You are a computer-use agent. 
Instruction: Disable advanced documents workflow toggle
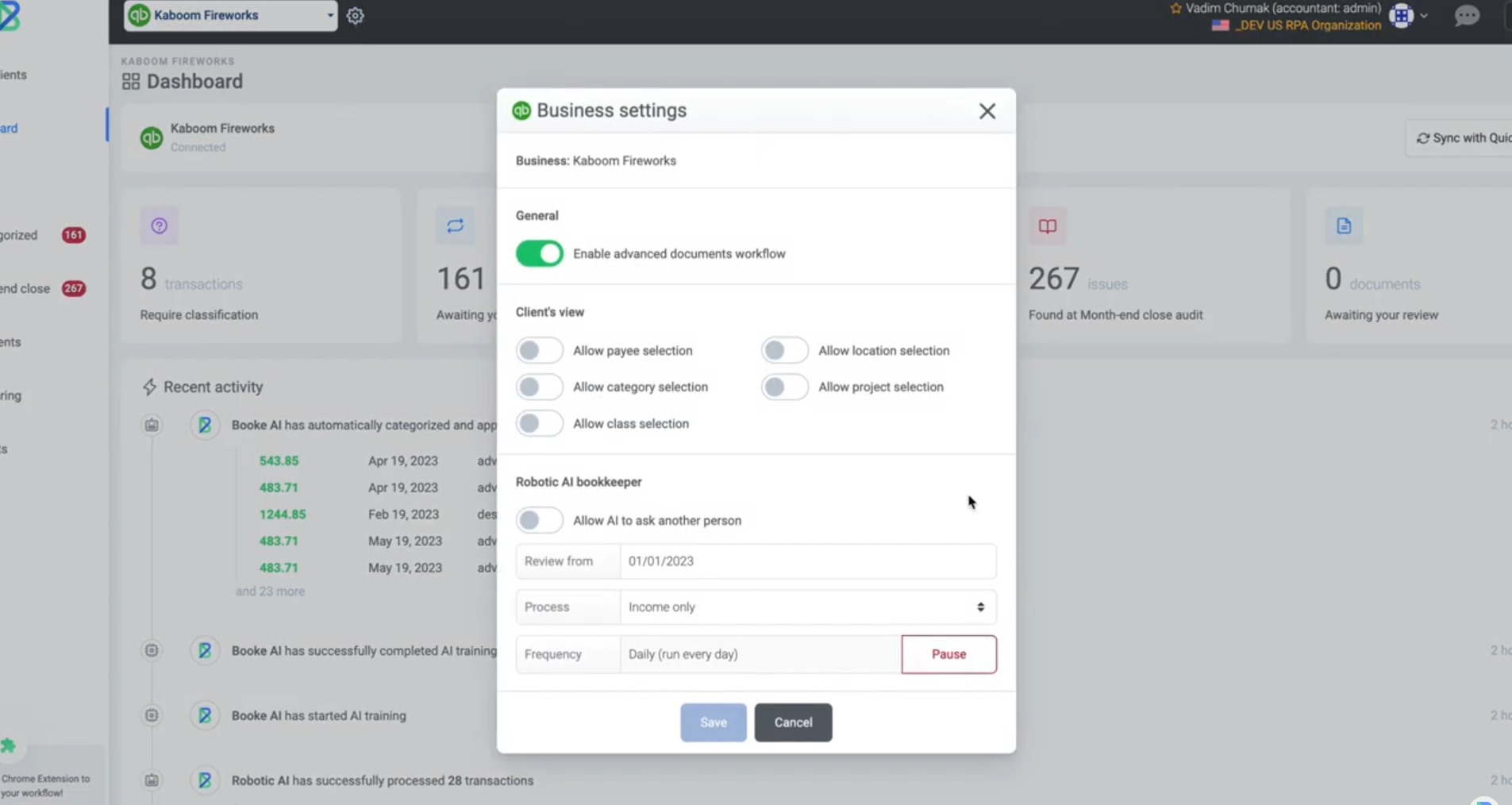point(539,253)
